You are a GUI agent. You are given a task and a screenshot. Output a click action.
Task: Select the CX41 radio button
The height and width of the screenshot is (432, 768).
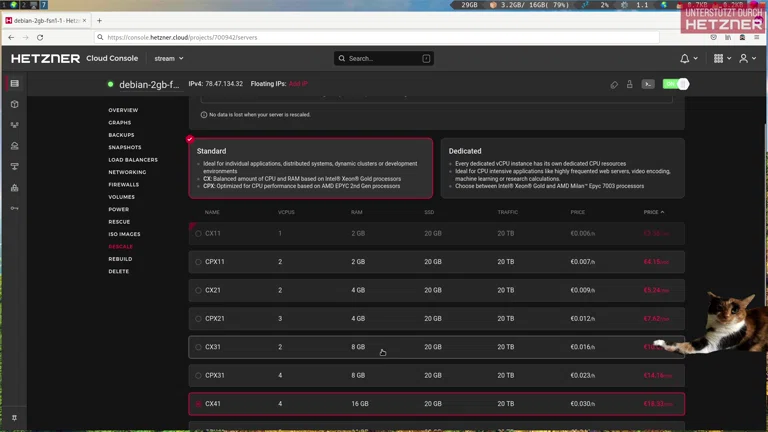198,404
